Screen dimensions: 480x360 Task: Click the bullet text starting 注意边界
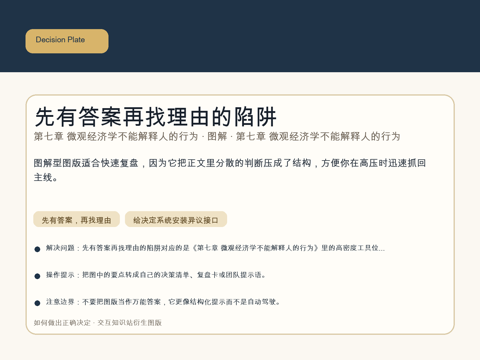pos(163,302)
